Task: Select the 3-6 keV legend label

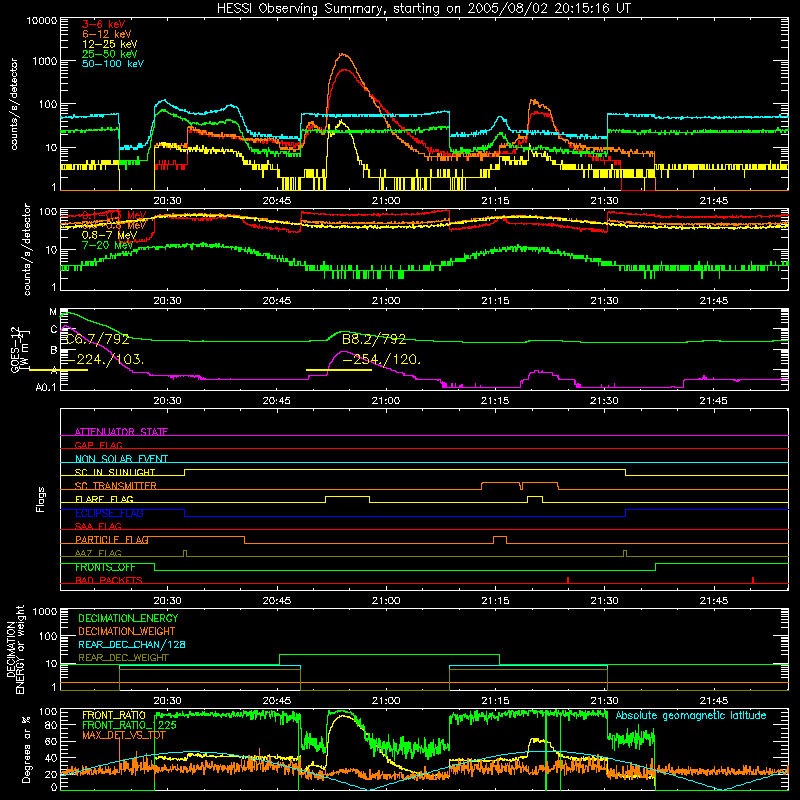Action: [x=103, y=24]
